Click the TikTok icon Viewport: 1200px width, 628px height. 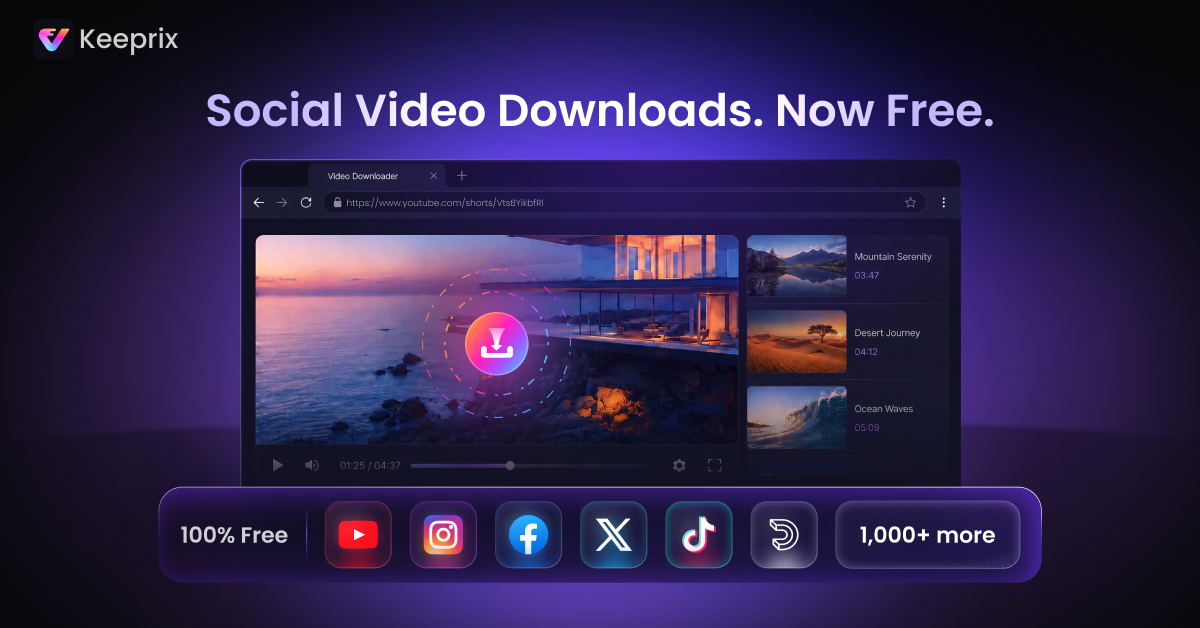tap(699, 535)
